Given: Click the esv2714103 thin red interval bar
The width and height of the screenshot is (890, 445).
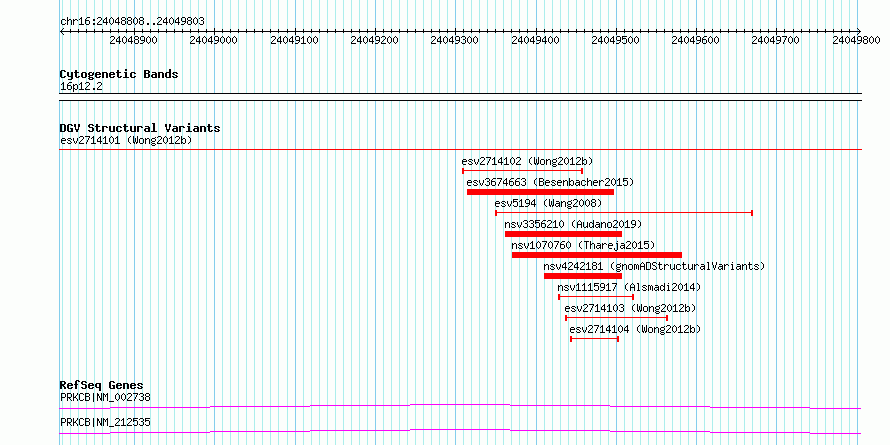Looking at the screenshot, I should (x=616, y=318).
